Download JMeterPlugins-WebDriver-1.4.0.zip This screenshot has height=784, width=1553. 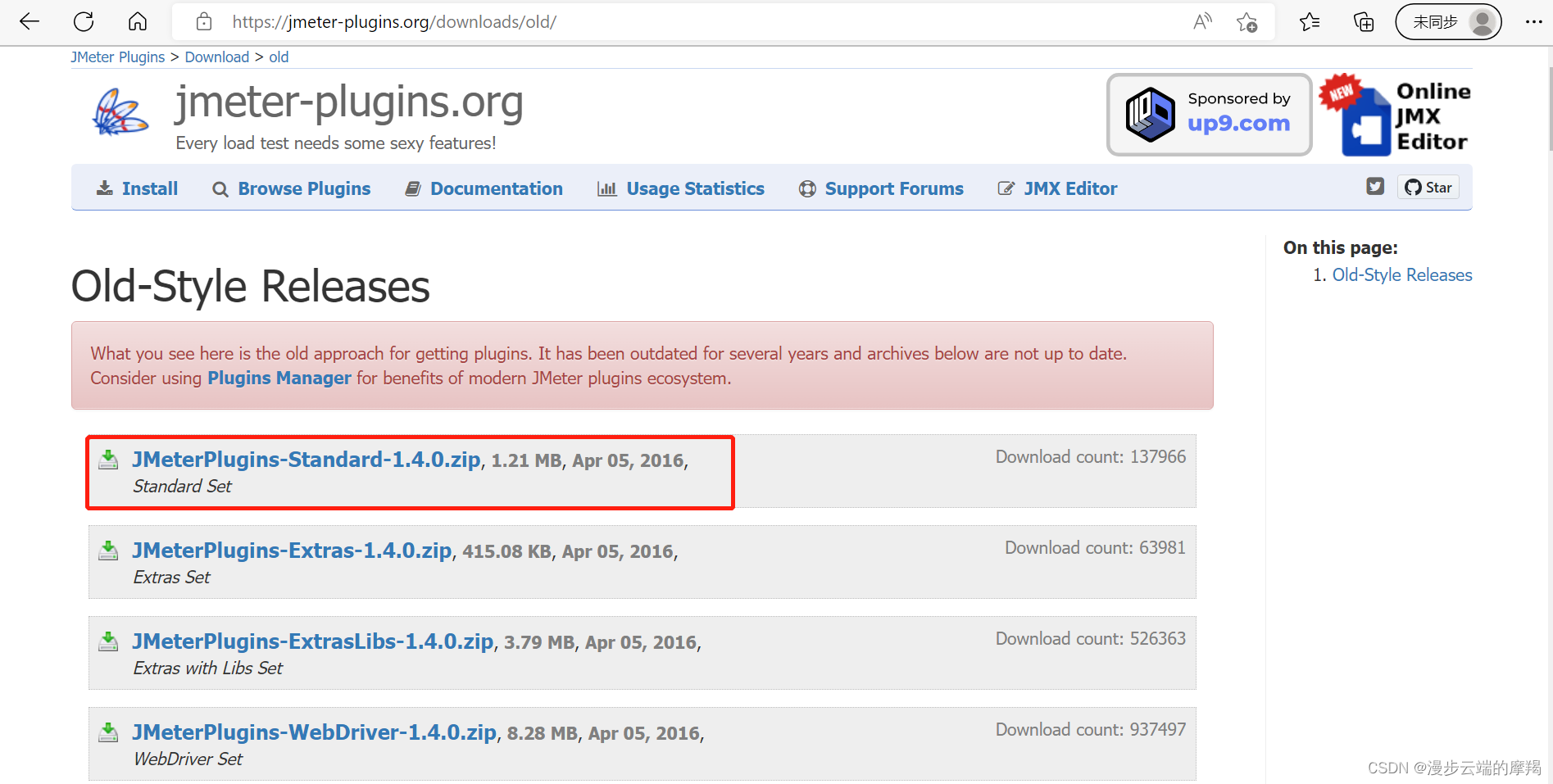point(315,732)
